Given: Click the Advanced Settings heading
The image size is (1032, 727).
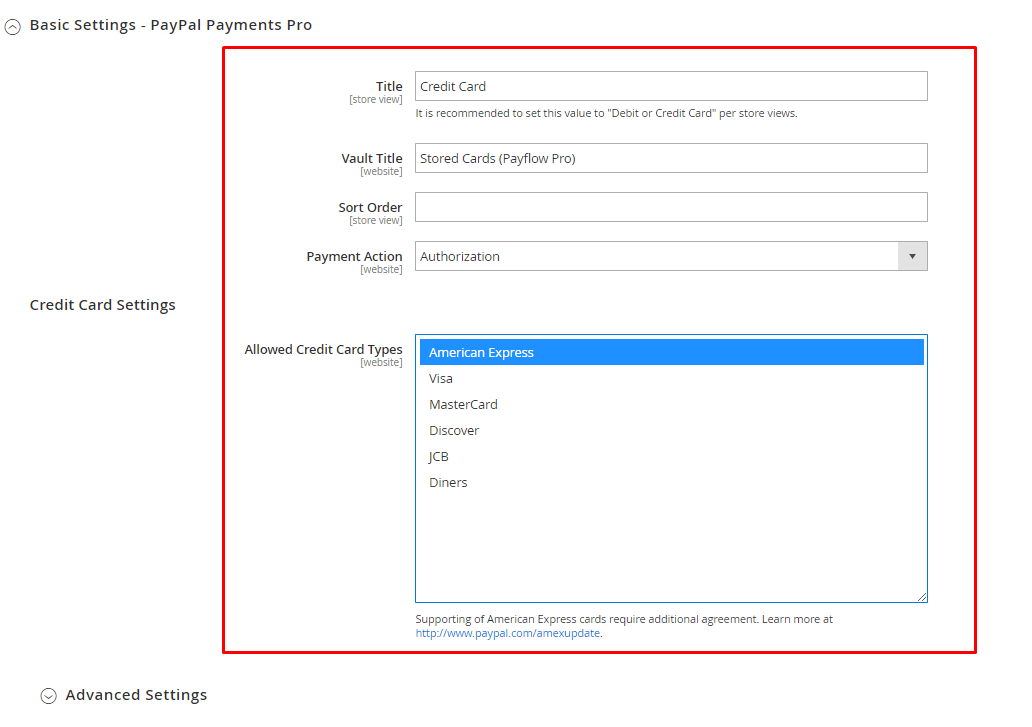Looking at the screenshot, I should [x=135, y=694].
